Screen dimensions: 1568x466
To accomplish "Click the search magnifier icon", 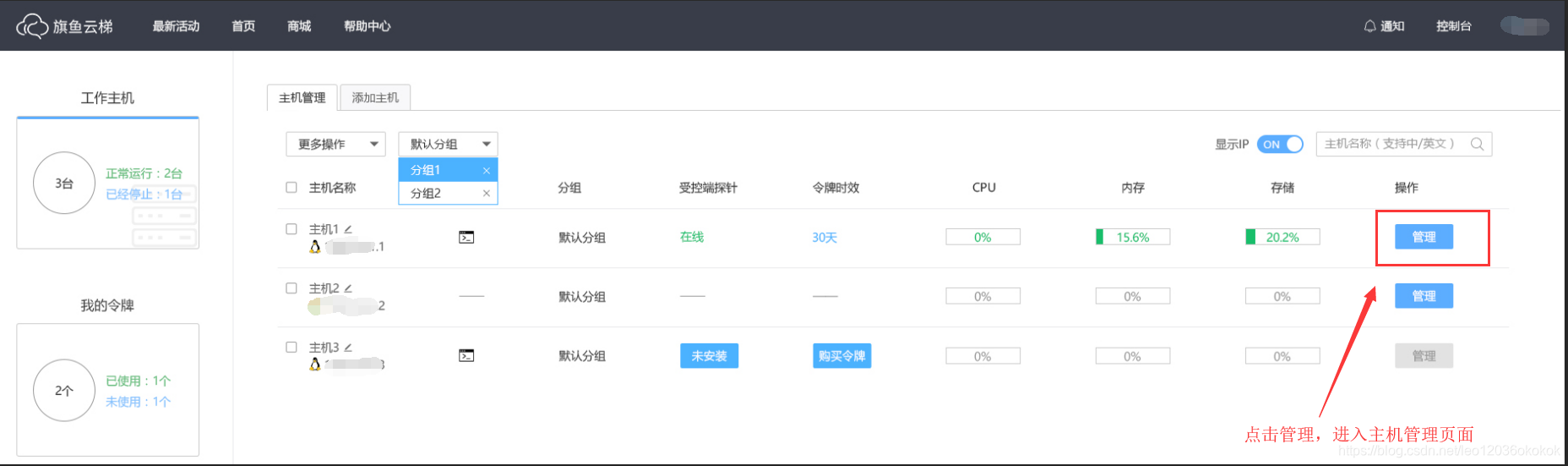I will (x=1477, y=144).
